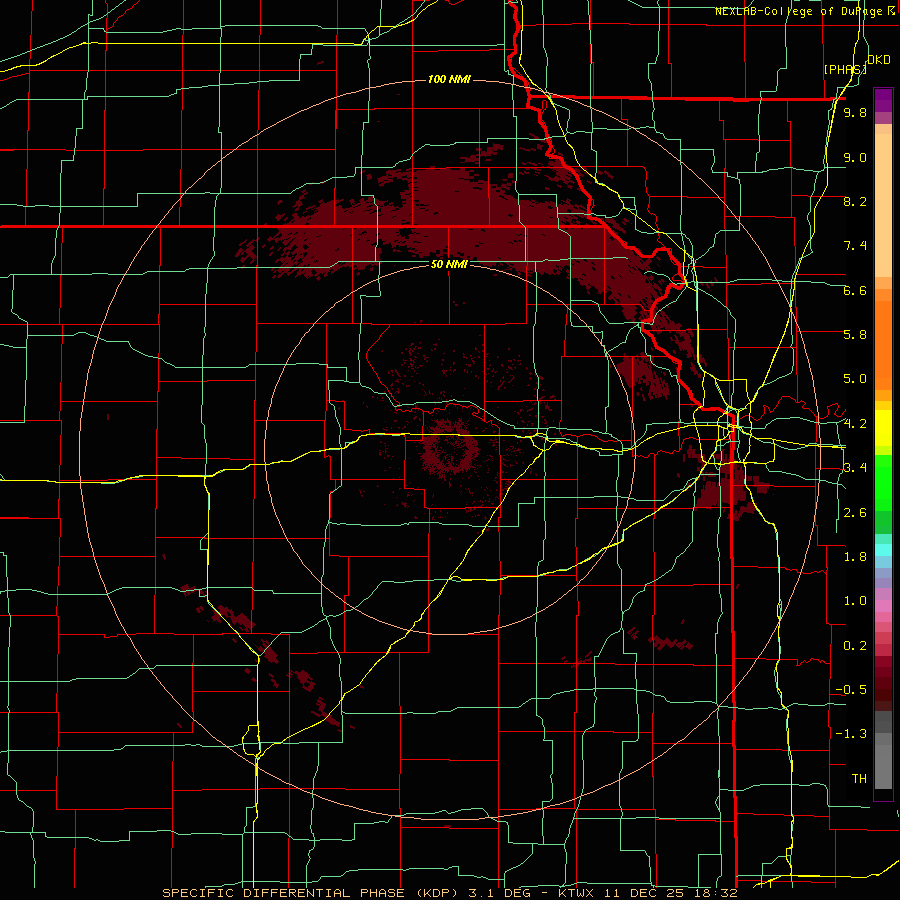Click the 7.4 scale value
Viewport: 900px width, 900px height.
point(855,246)
